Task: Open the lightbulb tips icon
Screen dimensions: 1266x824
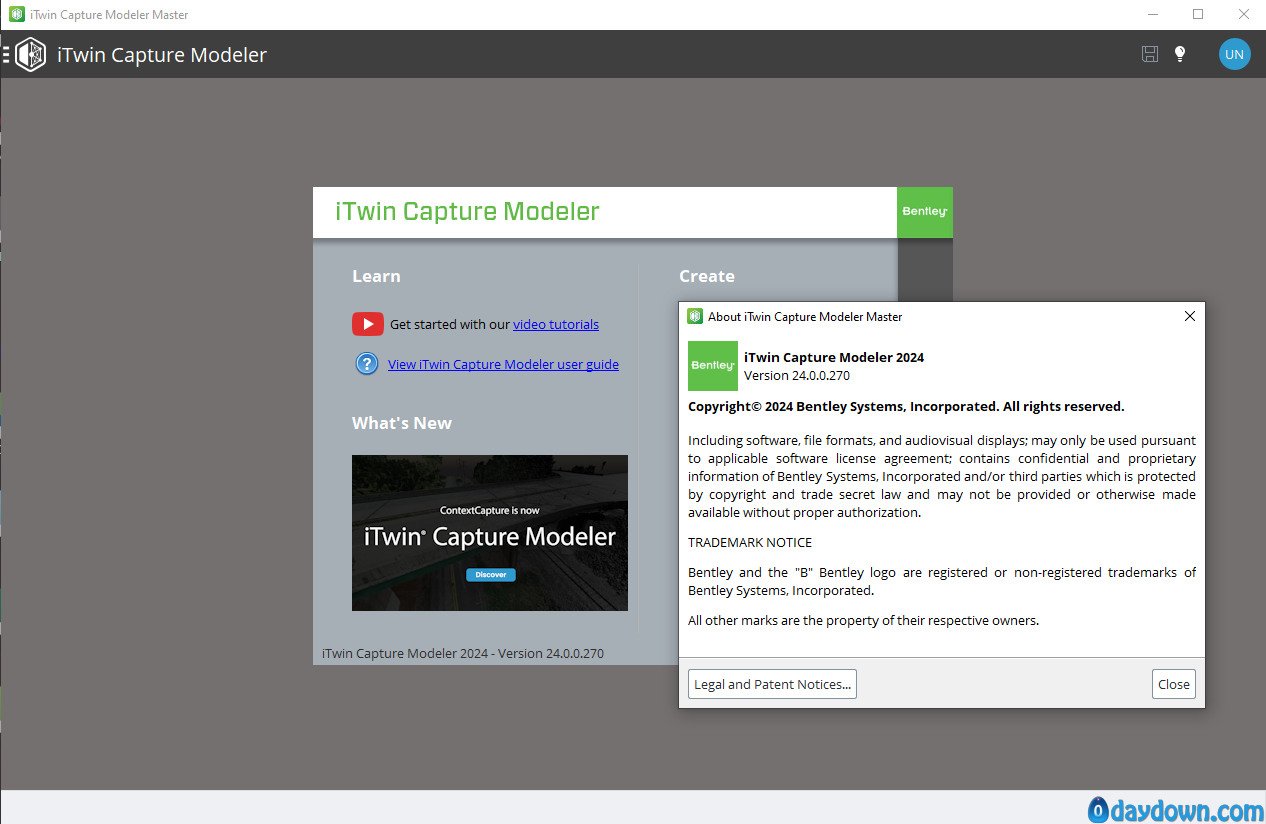Action: tap(1180, 54)
